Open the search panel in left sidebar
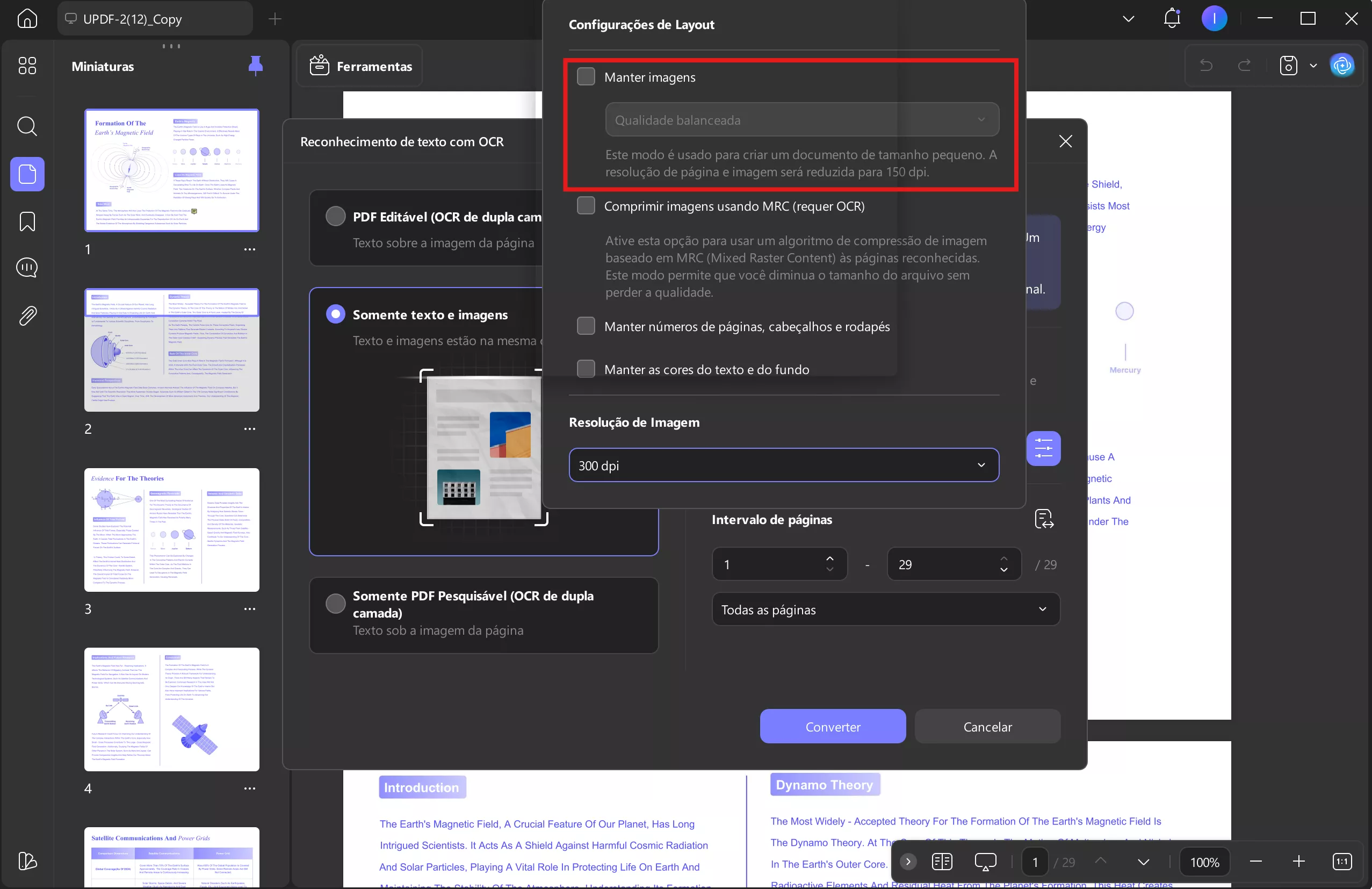 (27, 126)
